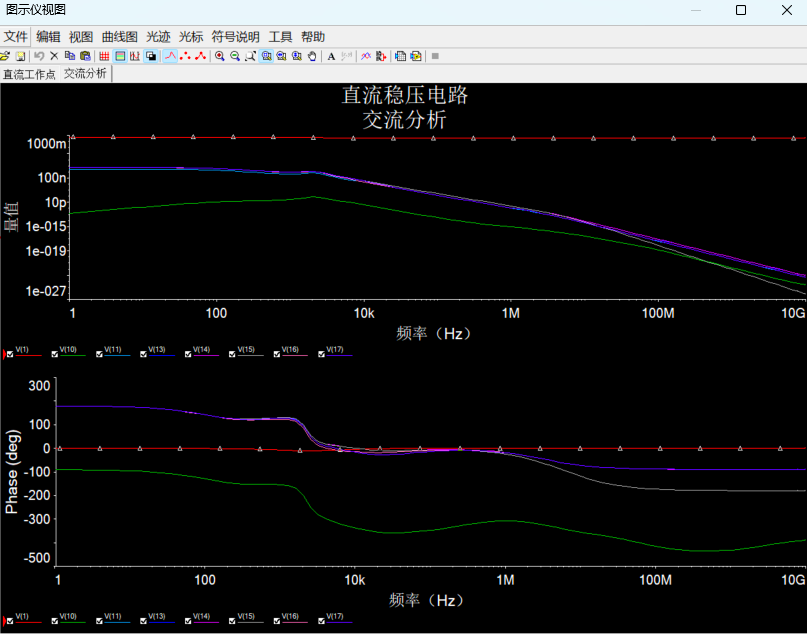Image resolution: width=807 pixels, height=634 pixels.
Task: Select the Show Symbols only icon
Action: 185,56
